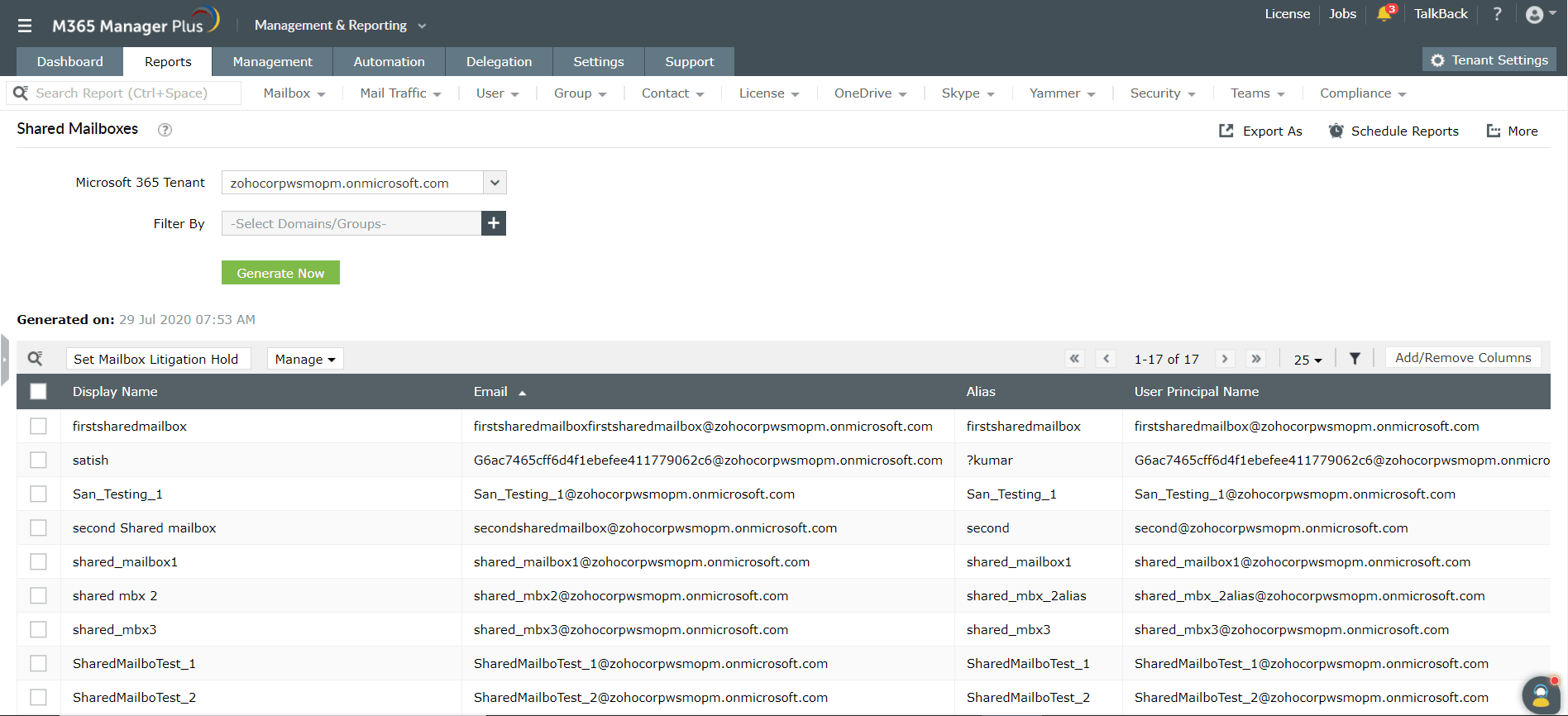The image size is (1568, 716).
Task: Expand the Mail Traffic reports menu
Action: (400, 93)
